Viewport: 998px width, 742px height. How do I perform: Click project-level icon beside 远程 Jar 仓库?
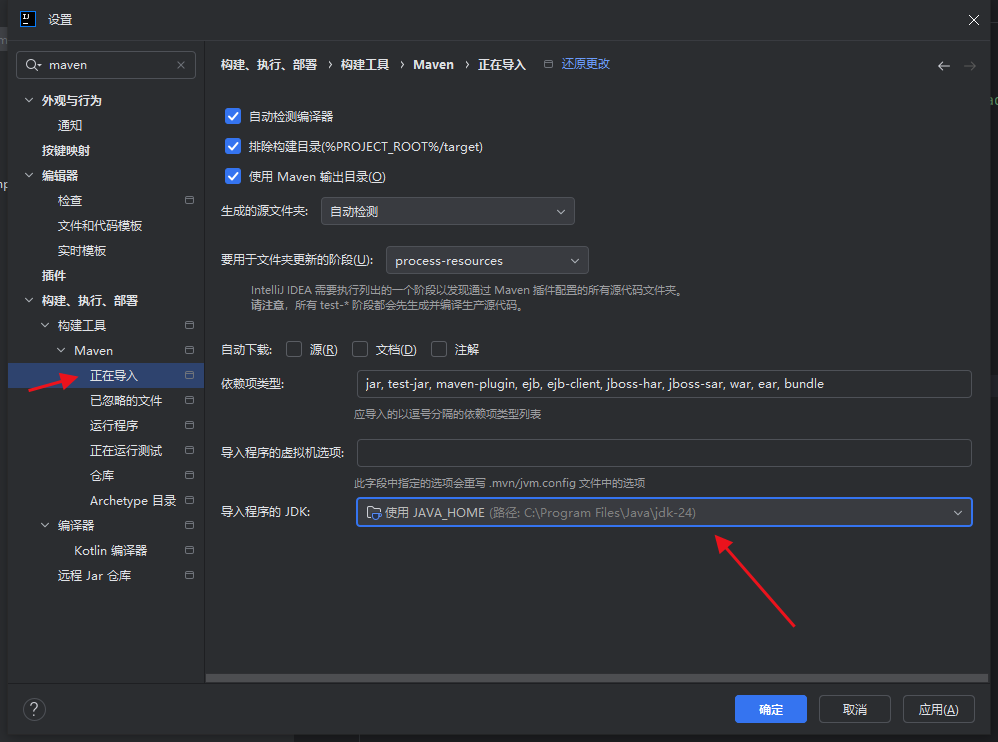pos(189,575)
